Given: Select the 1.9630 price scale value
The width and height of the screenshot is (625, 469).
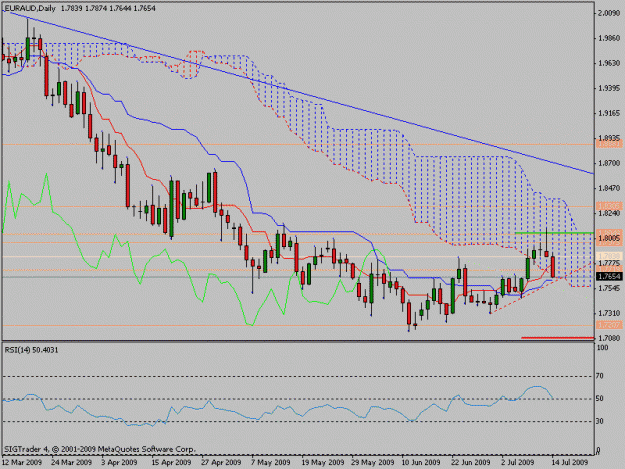Looking at the screenshot, I should coord(609,63).
